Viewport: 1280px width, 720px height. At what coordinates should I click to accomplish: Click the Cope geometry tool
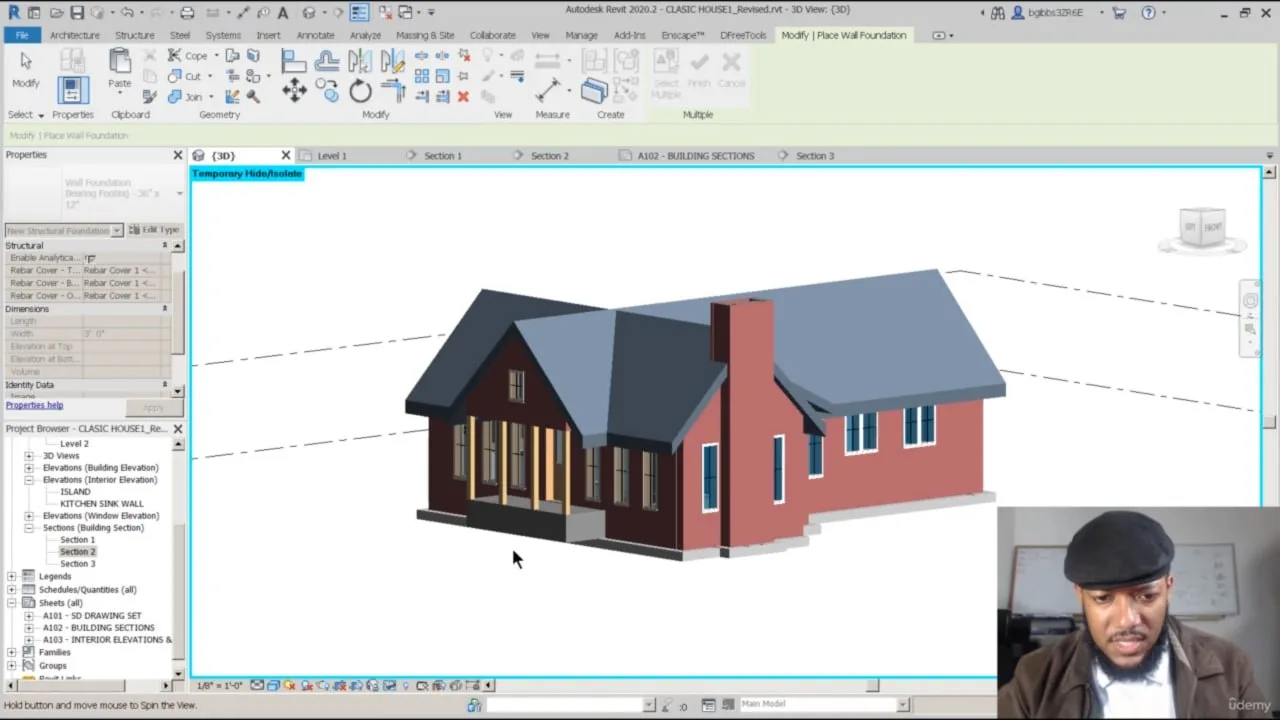(188, 56)
